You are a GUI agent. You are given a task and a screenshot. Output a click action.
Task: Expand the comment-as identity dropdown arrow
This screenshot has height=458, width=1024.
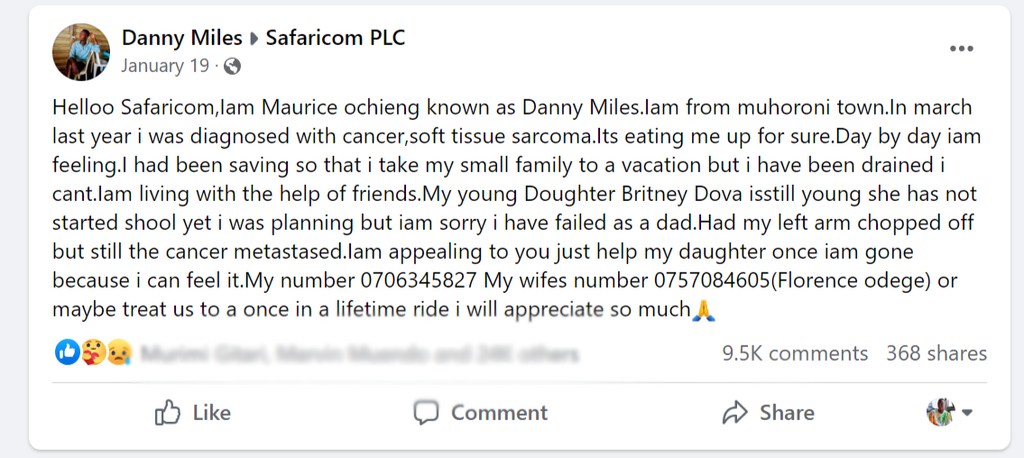point(967,413)
